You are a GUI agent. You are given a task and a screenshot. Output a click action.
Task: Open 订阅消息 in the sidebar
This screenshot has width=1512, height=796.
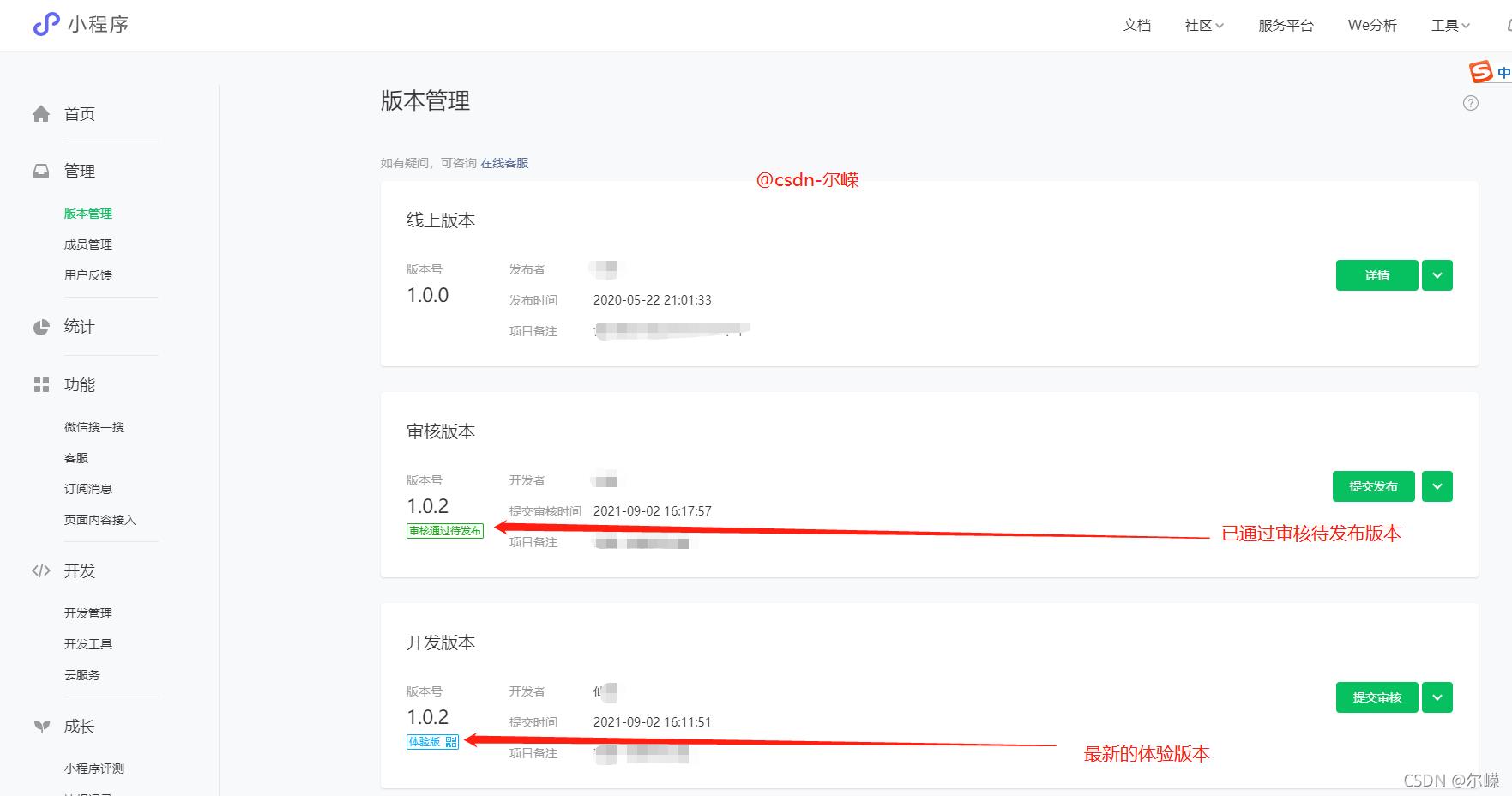click(88, 489)
